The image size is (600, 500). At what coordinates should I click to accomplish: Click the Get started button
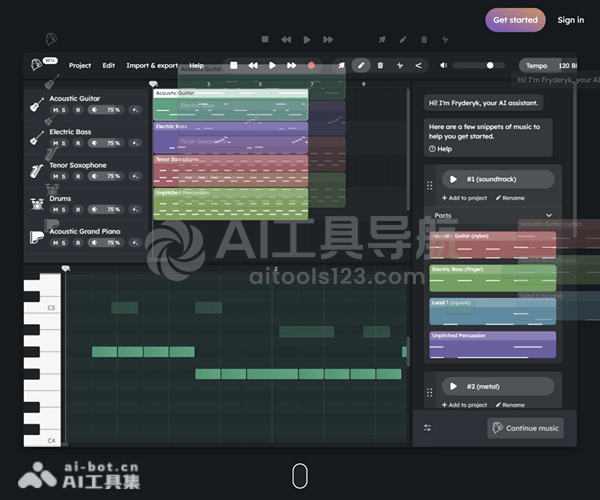[x=515, y=20]
